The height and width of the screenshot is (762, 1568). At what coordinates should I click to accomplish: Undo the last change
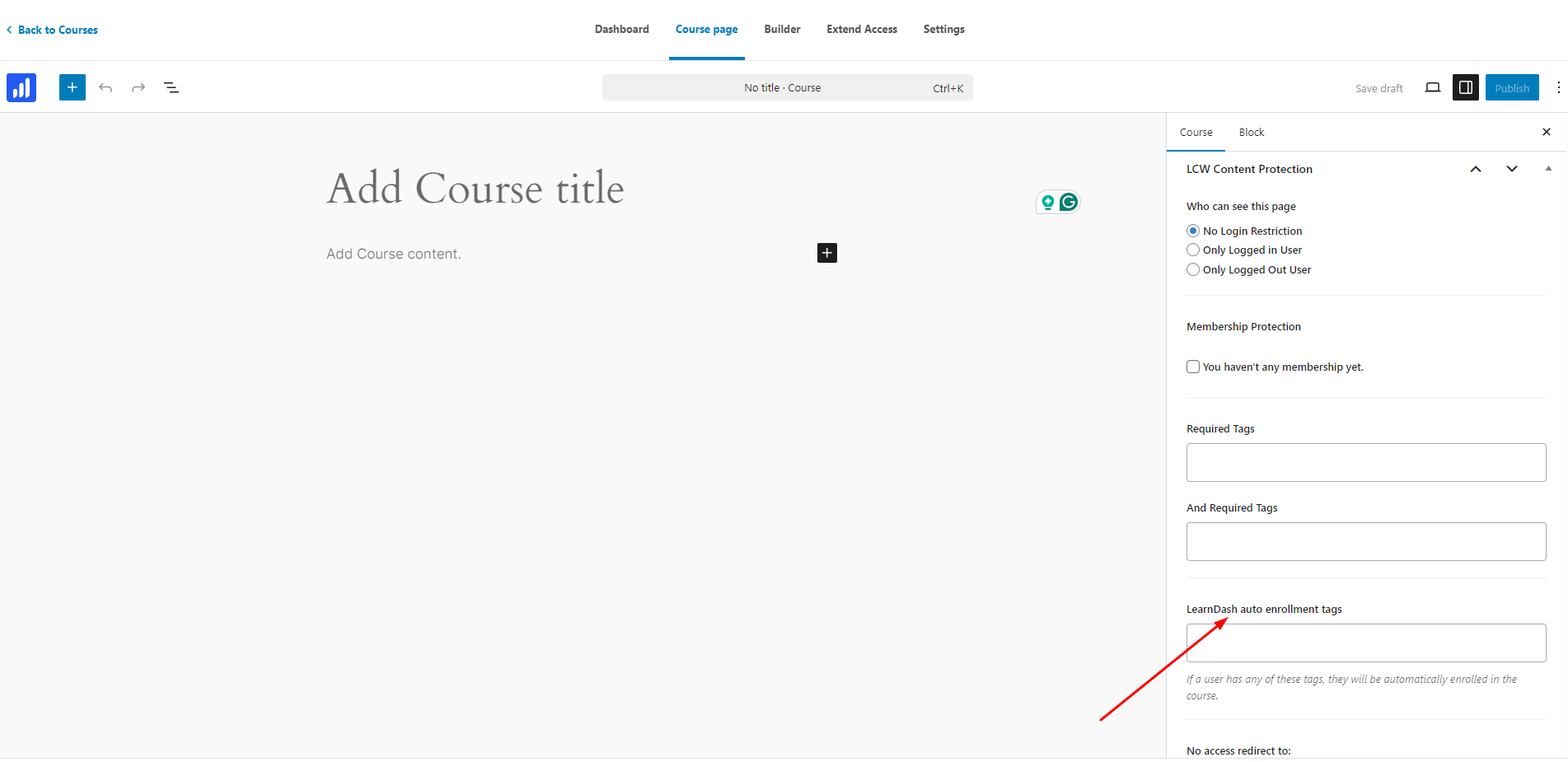click(x=105, y=87)
